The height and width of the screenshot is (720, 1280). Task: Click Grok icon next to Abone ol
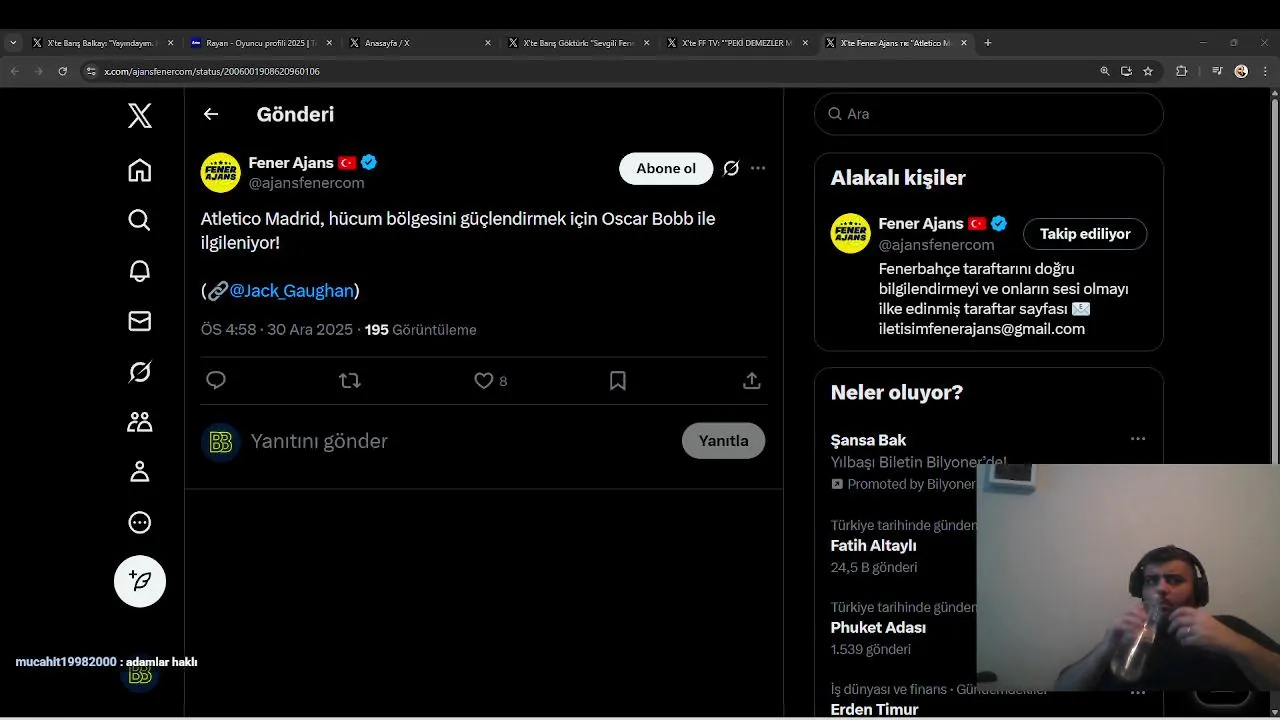[x=731, y=168]
